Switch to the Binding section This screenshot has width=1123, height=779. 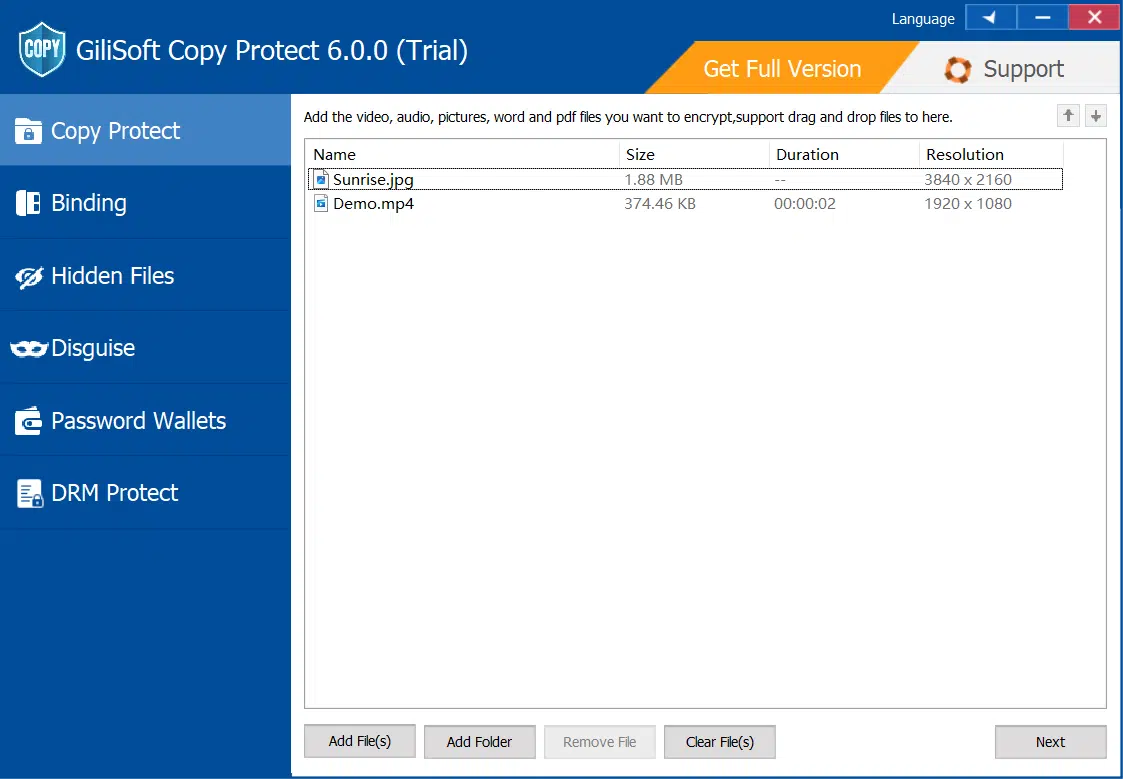point(145,203)
